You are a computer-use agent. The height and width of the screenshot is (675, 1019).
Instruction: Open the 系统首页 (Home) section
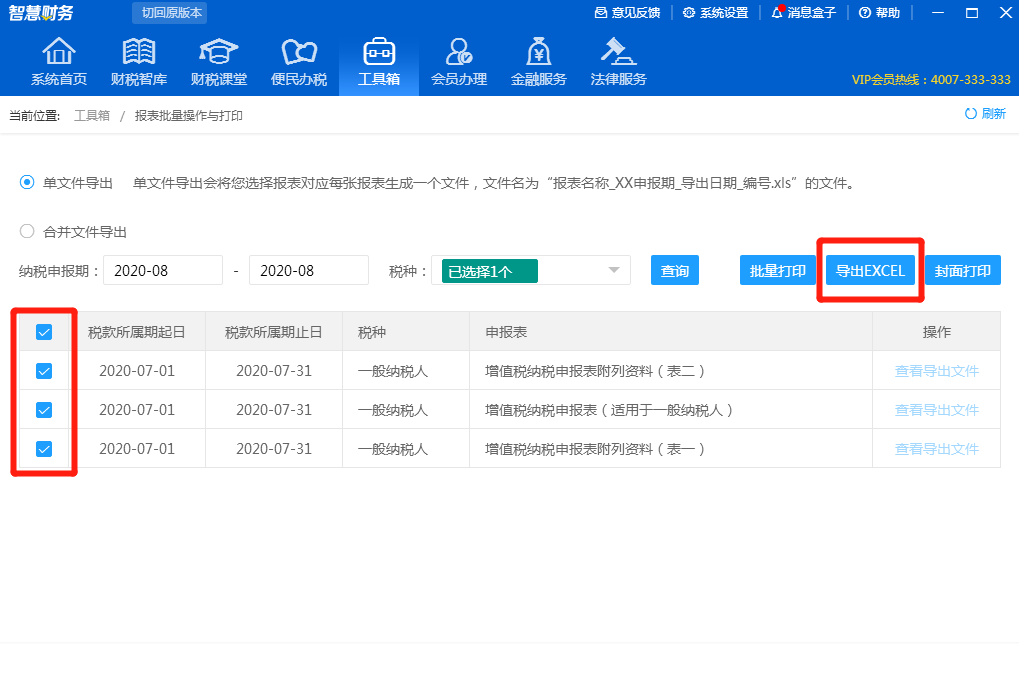pyautogui.click(x=57, y=60)
